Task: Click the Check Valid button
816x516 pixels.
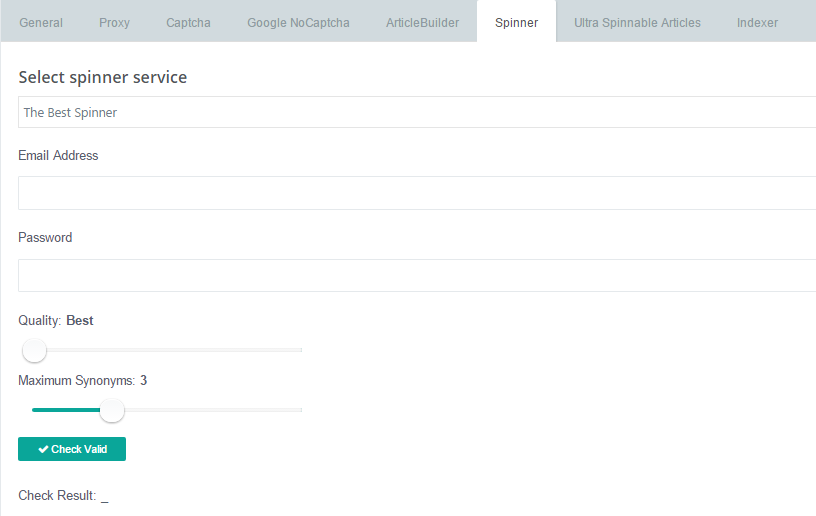Action: pos(72,449)
